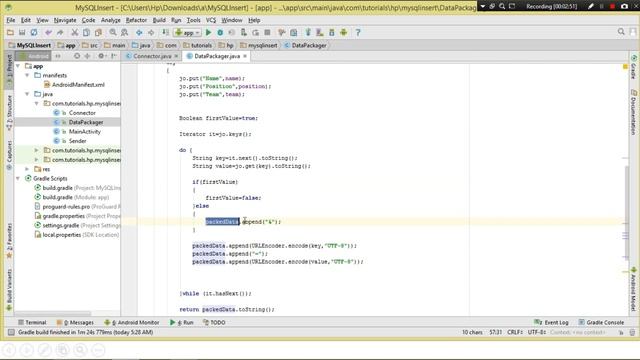
Task: Open the Messages tool window
Action: pyautogui.click(x=76, y=322)
